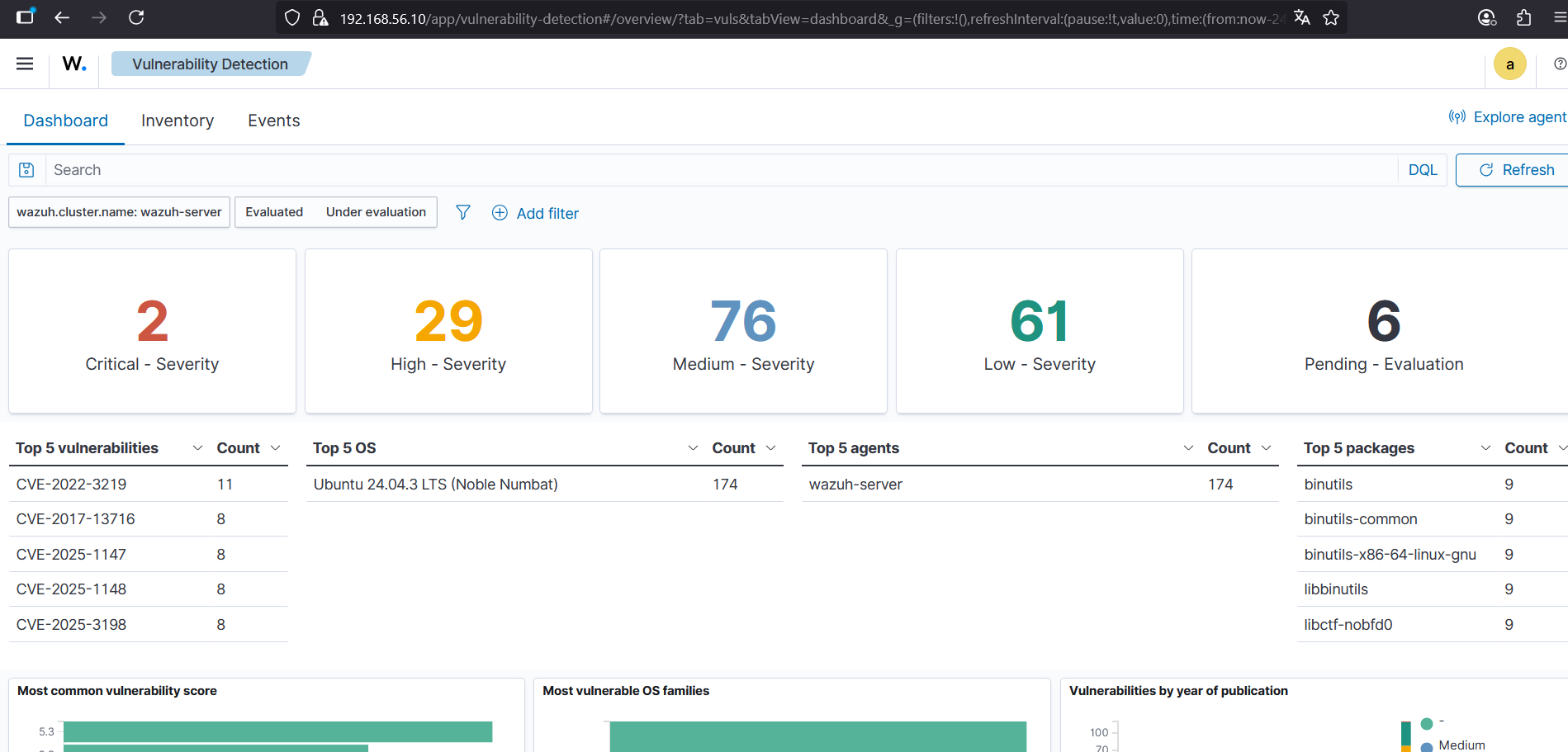Switch to the Events tab
The height and width of the screenshot is (752, 1568).
pos(274,121)
